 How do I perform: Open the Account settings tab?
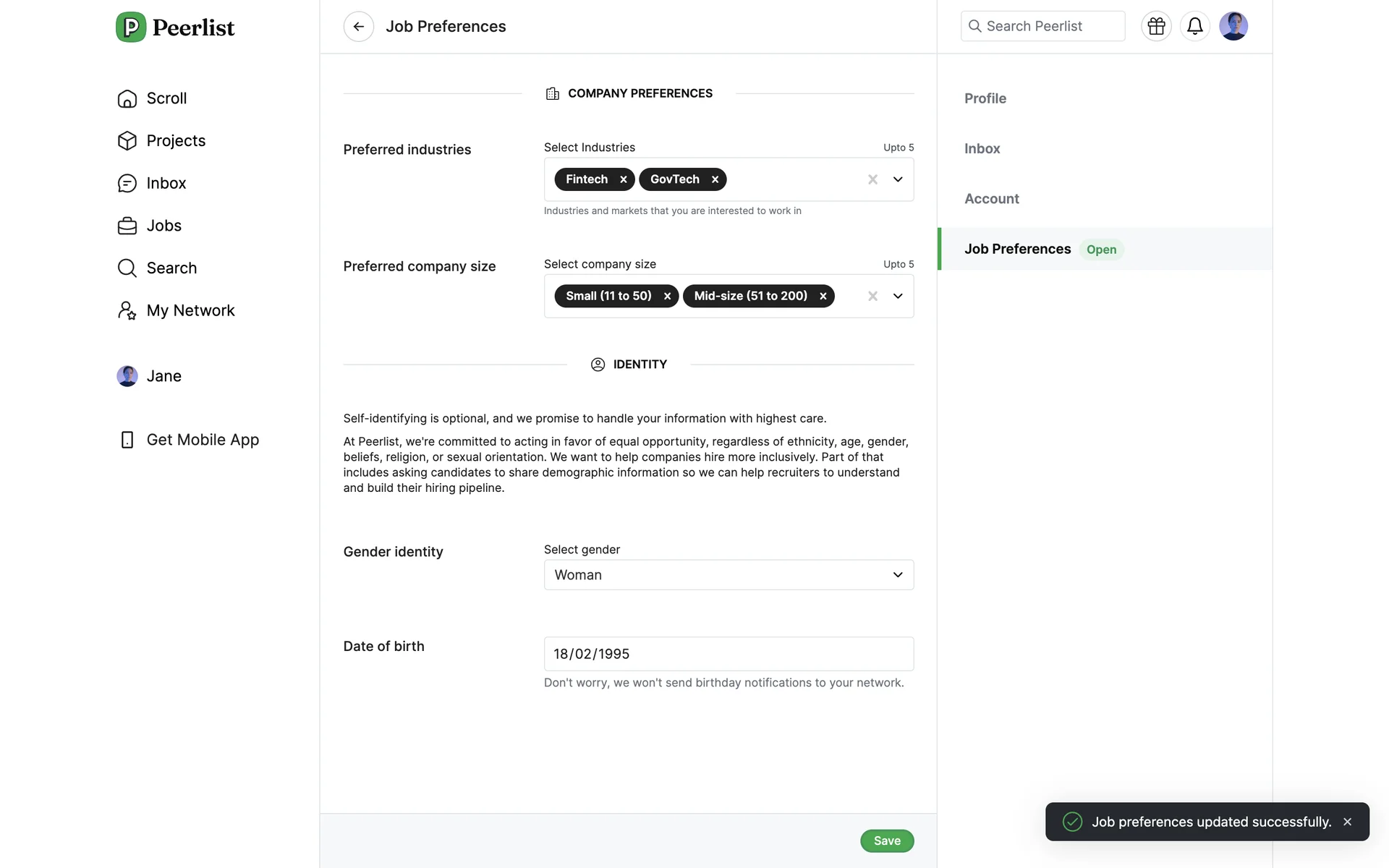[x=991, y=199]
